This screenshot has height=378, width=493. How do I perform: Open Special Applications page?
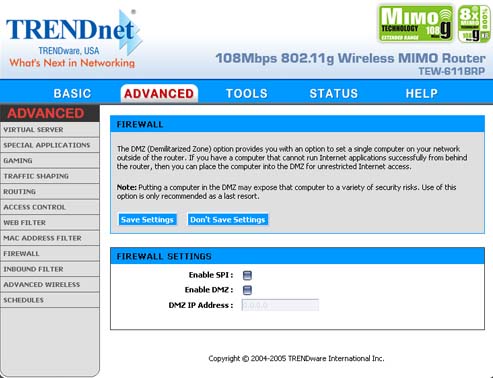point(50,145)
